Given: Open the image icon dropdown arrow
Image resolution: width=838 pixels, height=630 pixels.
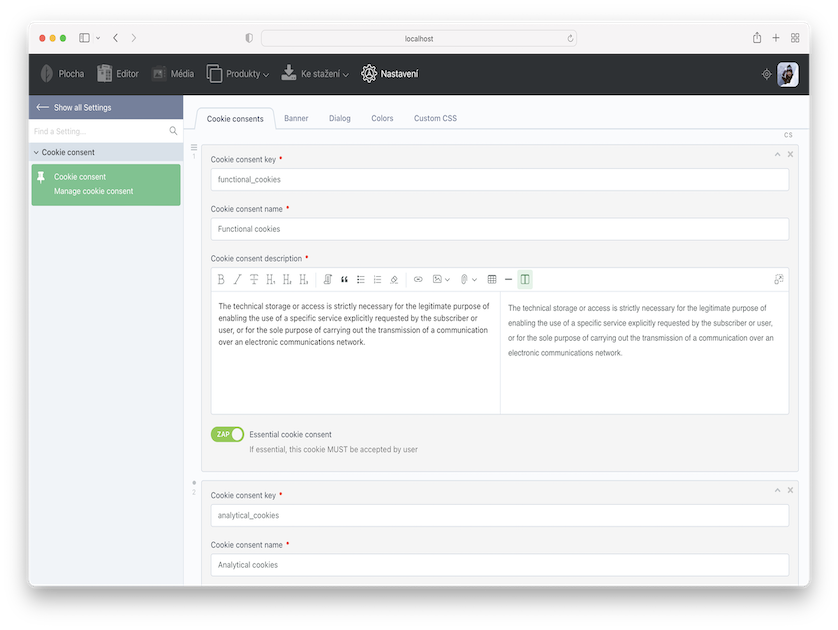Looking at the screenshot, I should [447, 280].
